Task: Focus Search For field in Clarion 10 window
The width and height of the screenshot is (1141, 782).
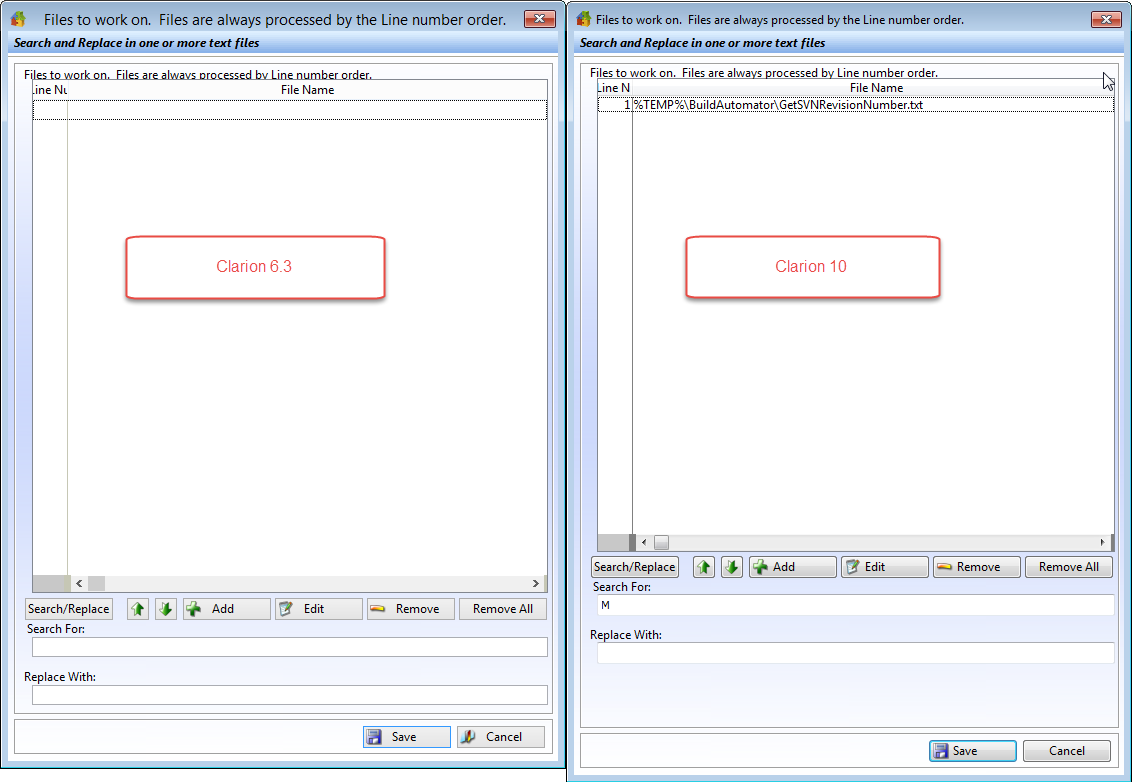Action: pos(856,605)
